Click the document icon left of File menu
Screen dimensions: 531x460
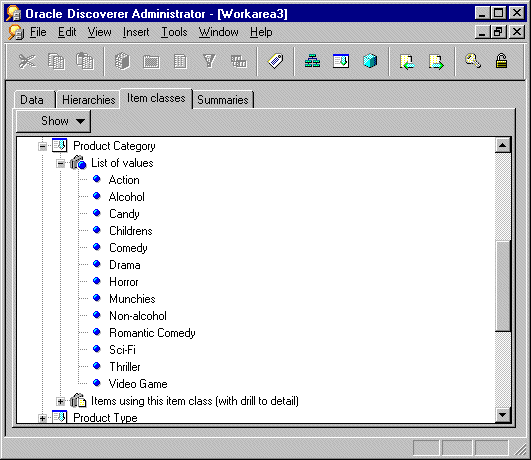pos(16,33)
